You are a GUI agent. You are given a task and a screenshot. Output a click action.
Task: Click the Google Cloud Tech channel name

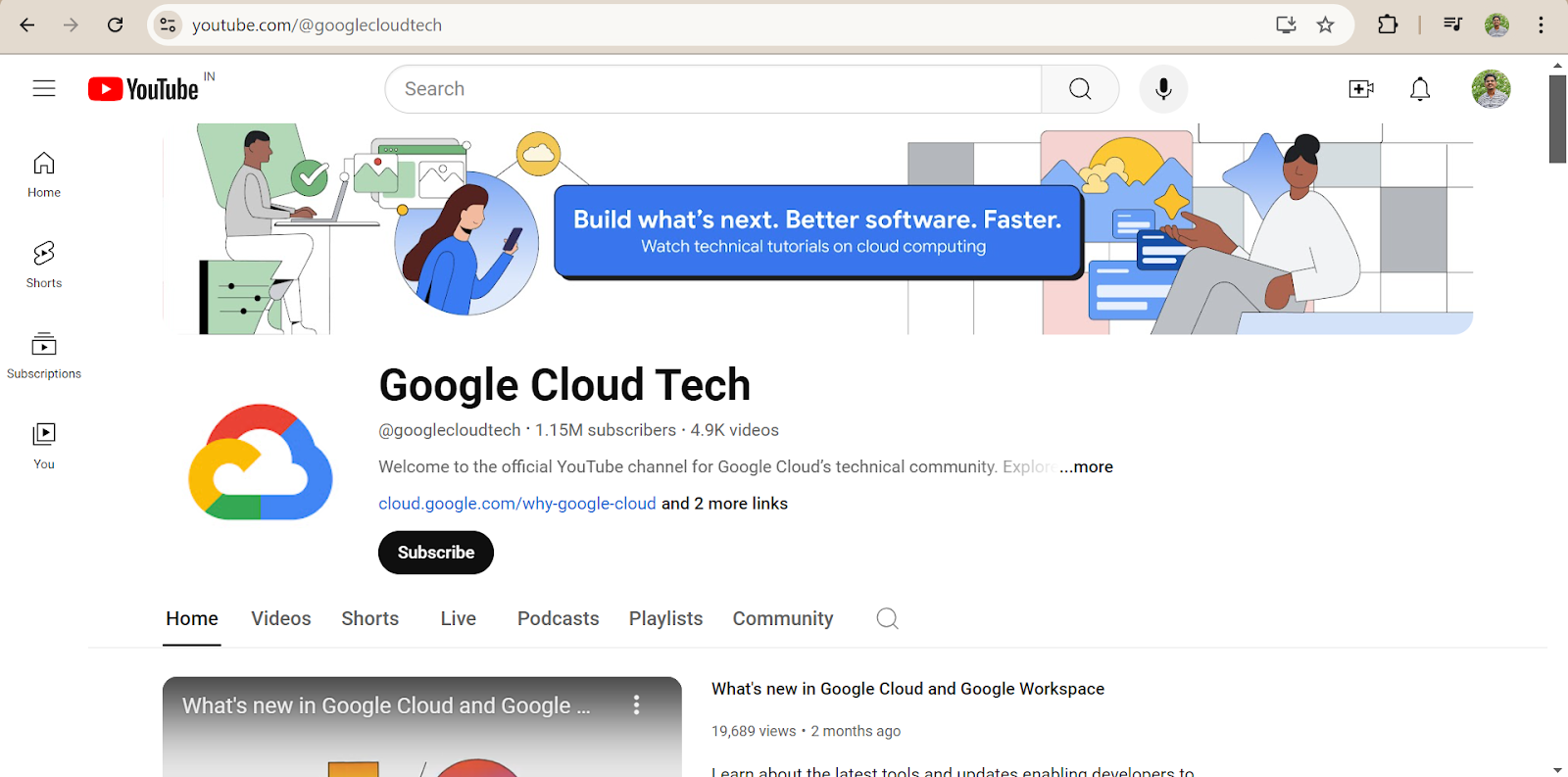tap(564, 385)
